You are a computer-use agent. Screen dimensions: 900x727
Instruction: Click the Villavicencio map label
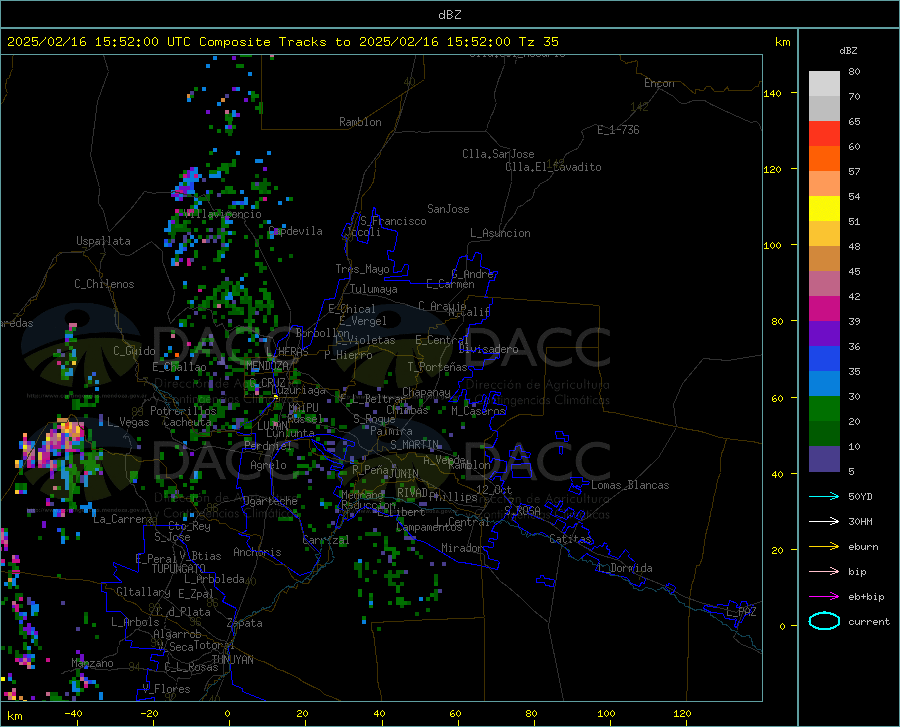pyautogui.click(x=223, y=214)
